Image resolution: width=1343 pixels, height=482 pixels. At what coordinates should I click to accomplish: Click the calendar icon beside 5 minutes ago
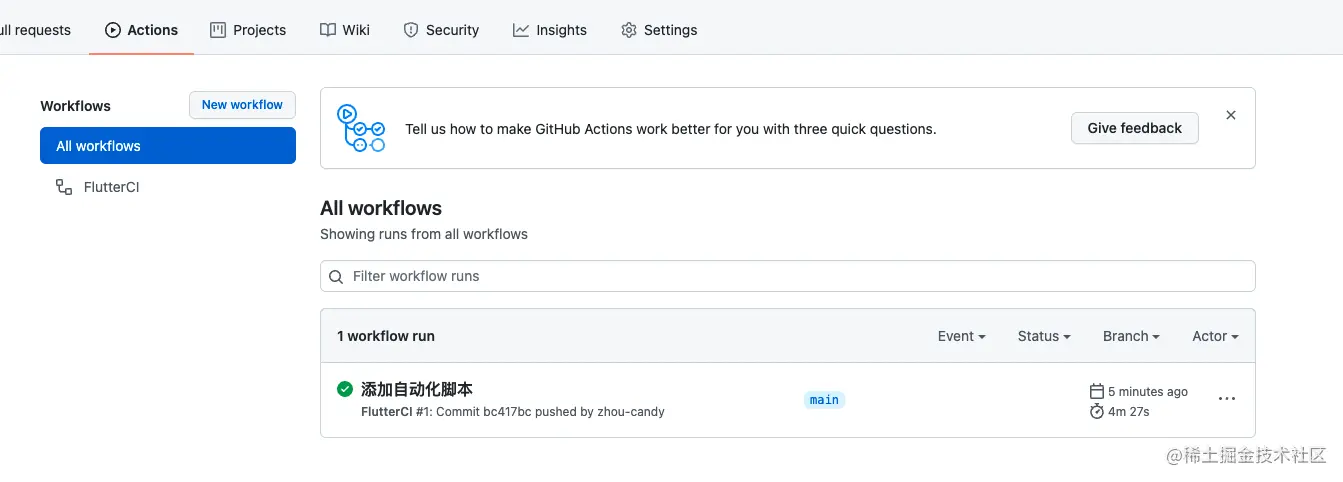(x=1096, y=391)
